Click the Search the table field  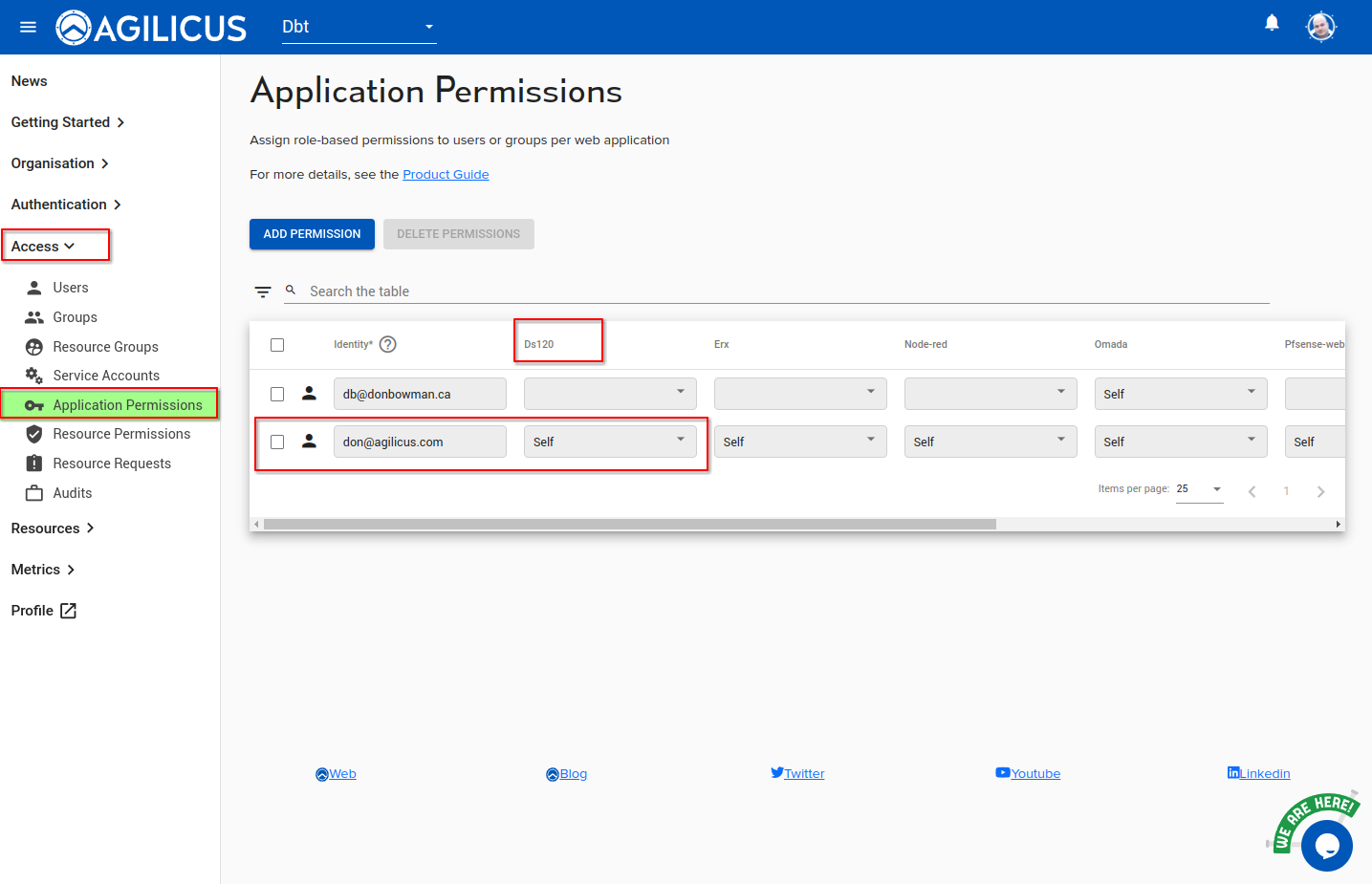(x=784, y=291)
